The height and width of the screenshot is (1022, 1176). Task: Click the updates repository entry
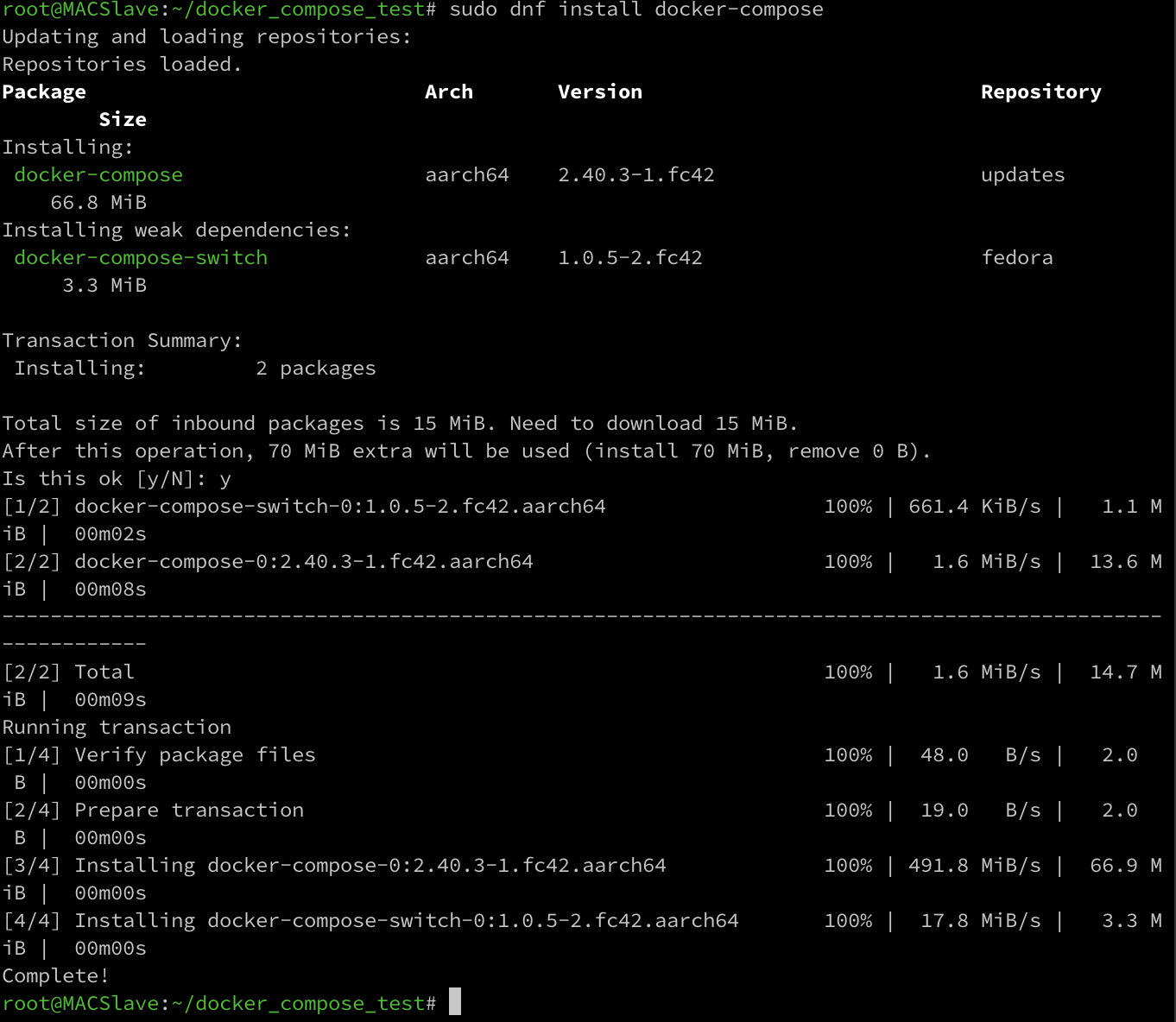1022,174
